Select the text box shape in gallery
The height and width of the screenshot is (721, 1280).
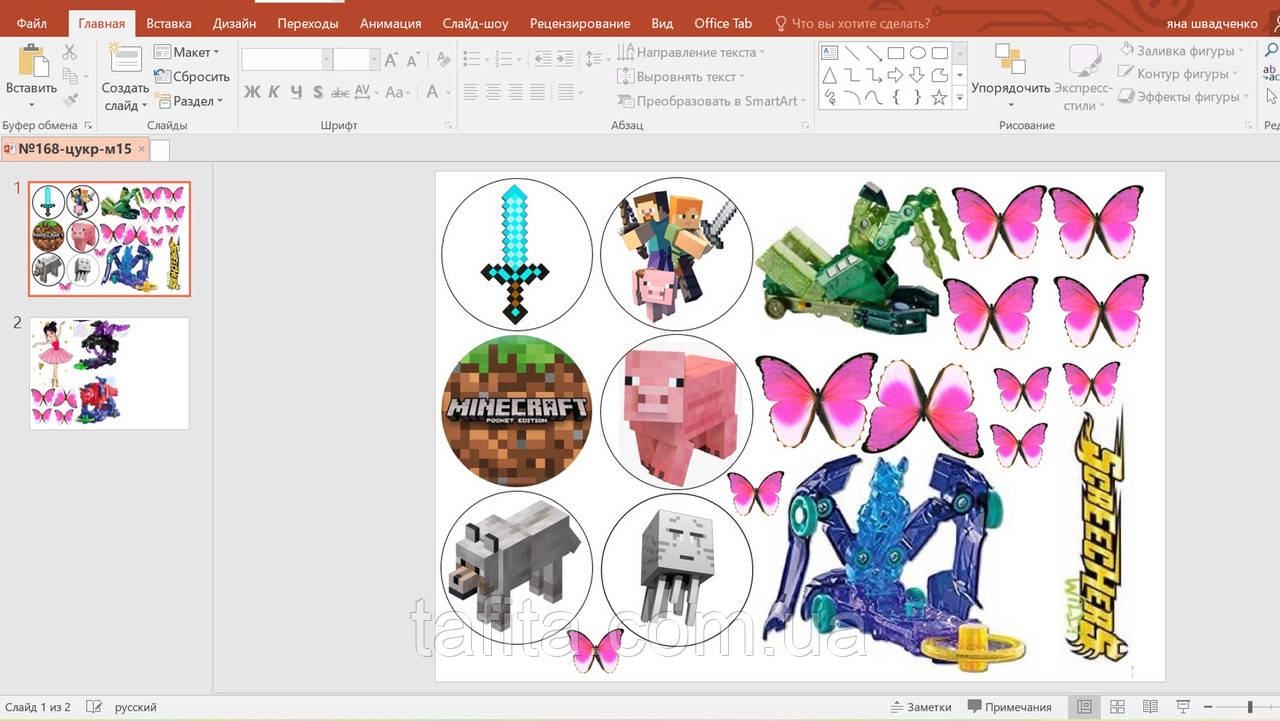coord(829,53)
